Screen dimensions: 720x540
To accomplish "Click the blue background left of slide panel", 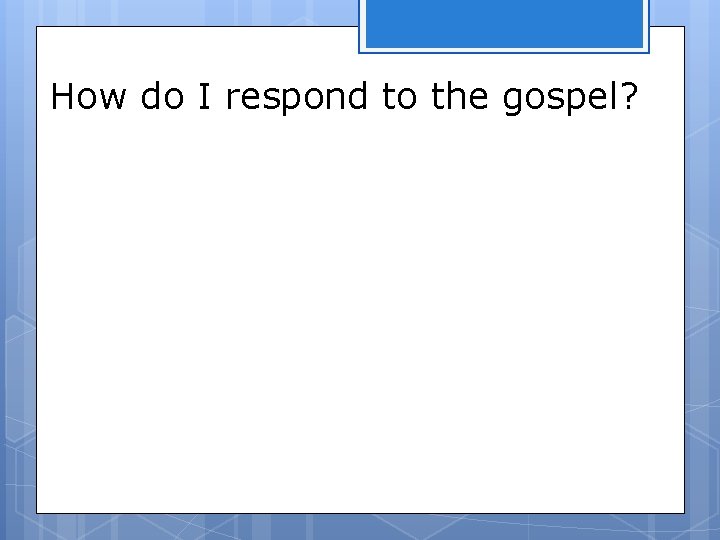I will pos(17,270).
